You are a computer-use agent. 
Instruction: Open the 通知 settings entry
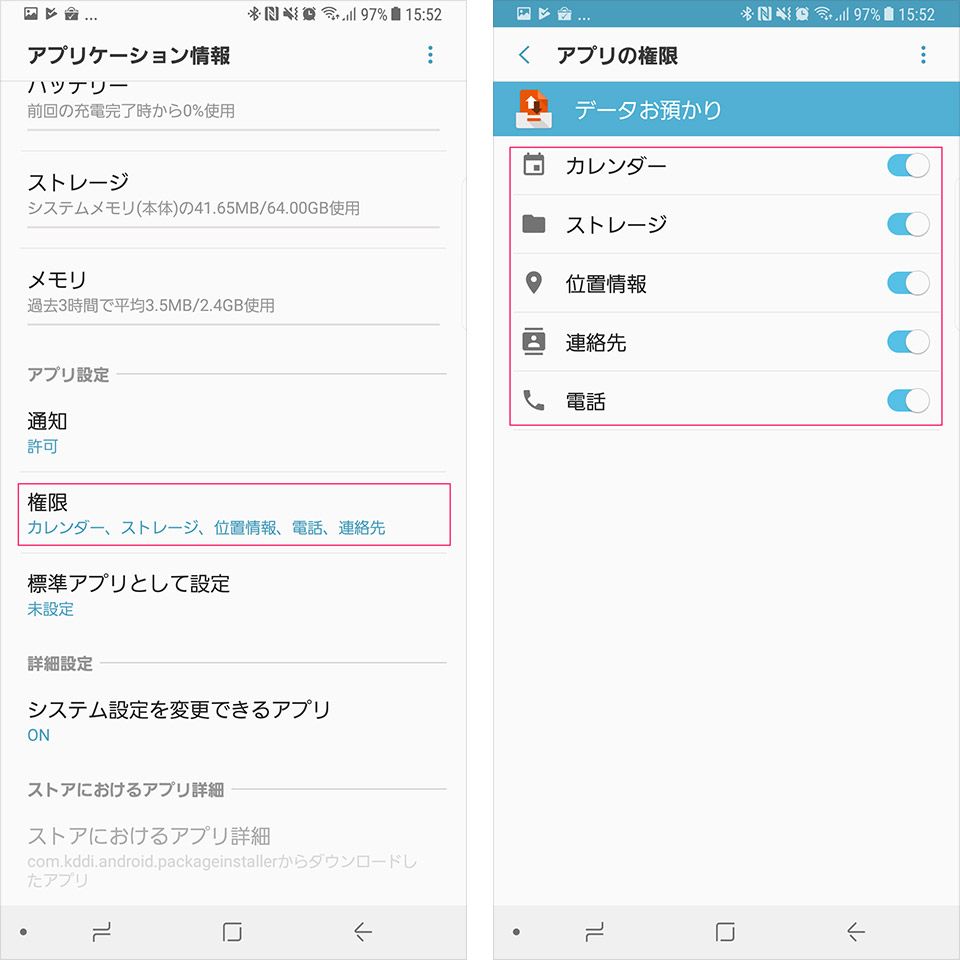click(x=233, y=433)
